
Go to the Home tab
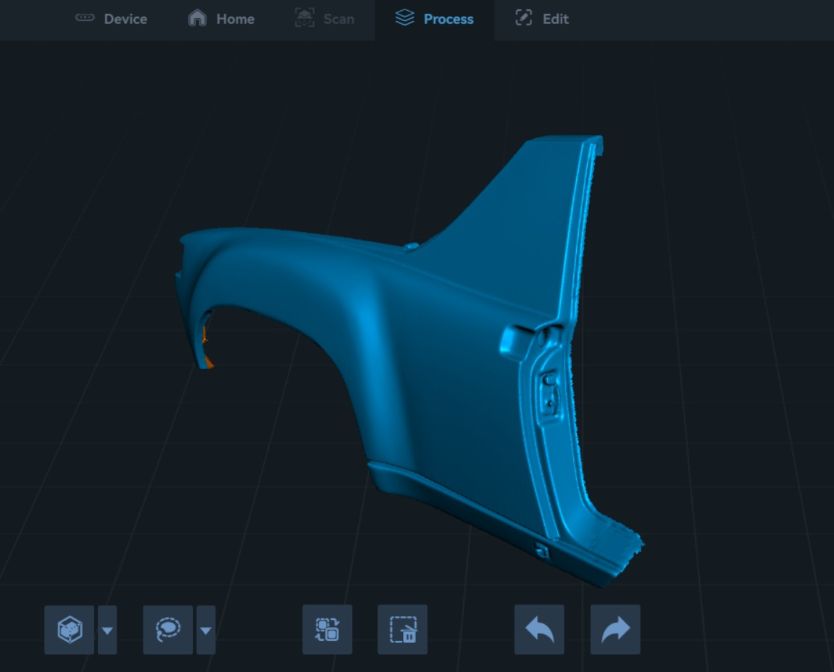(221, 19)
